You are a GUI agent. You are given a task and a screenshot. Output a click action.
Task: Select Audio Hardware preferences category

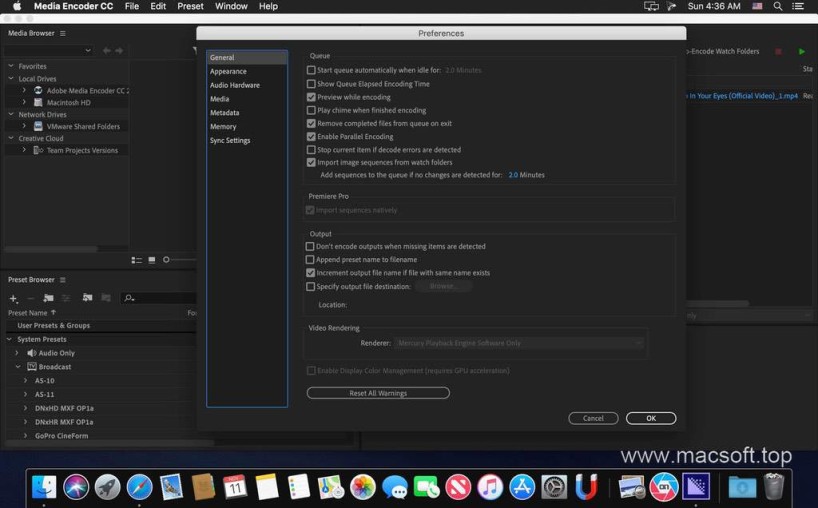[x=235, y=85]
